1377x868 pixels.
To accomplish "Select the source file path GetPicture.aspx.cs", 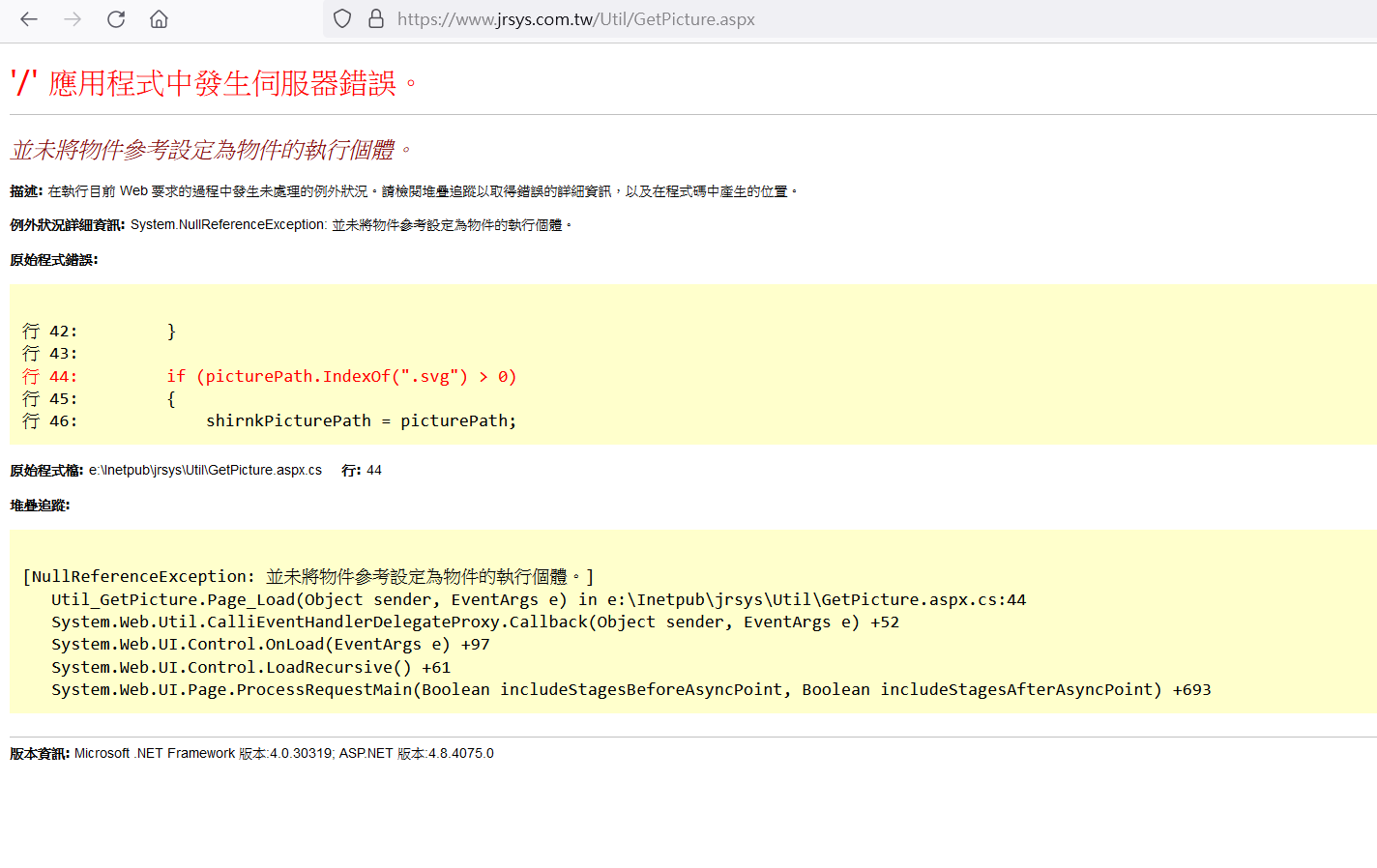I will (205, 471).
